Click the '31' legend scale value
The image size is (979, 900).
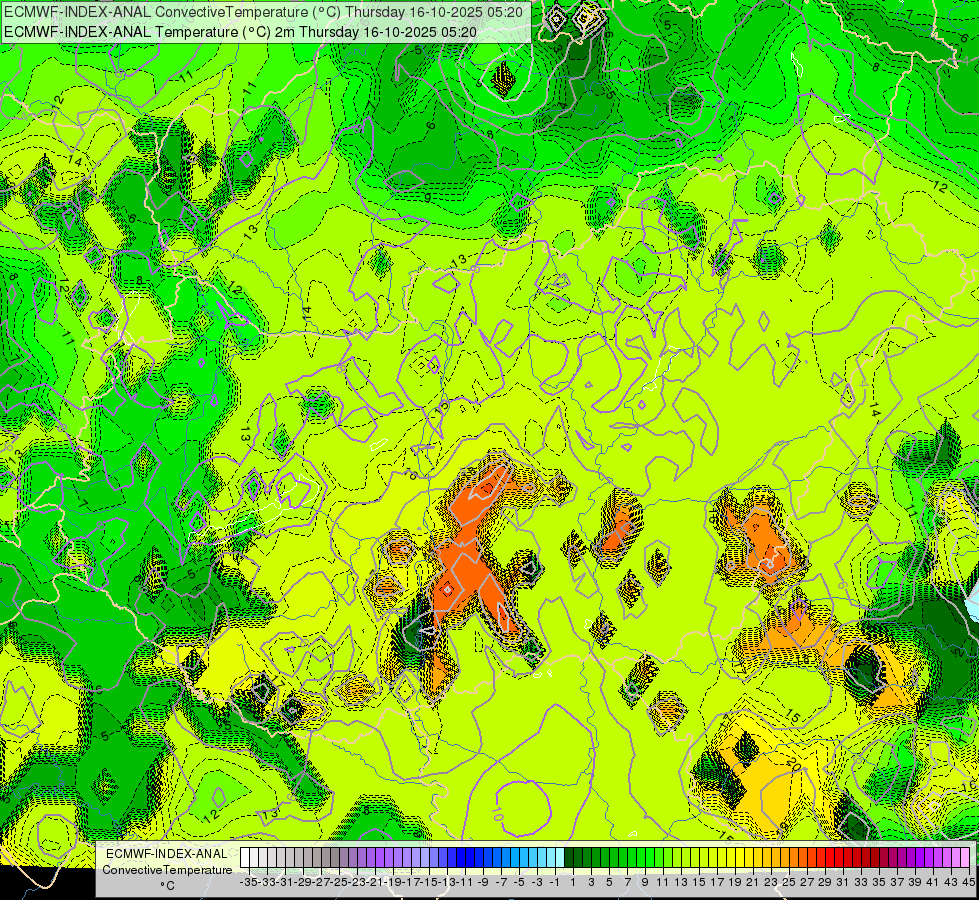click(x=843, y=883)
